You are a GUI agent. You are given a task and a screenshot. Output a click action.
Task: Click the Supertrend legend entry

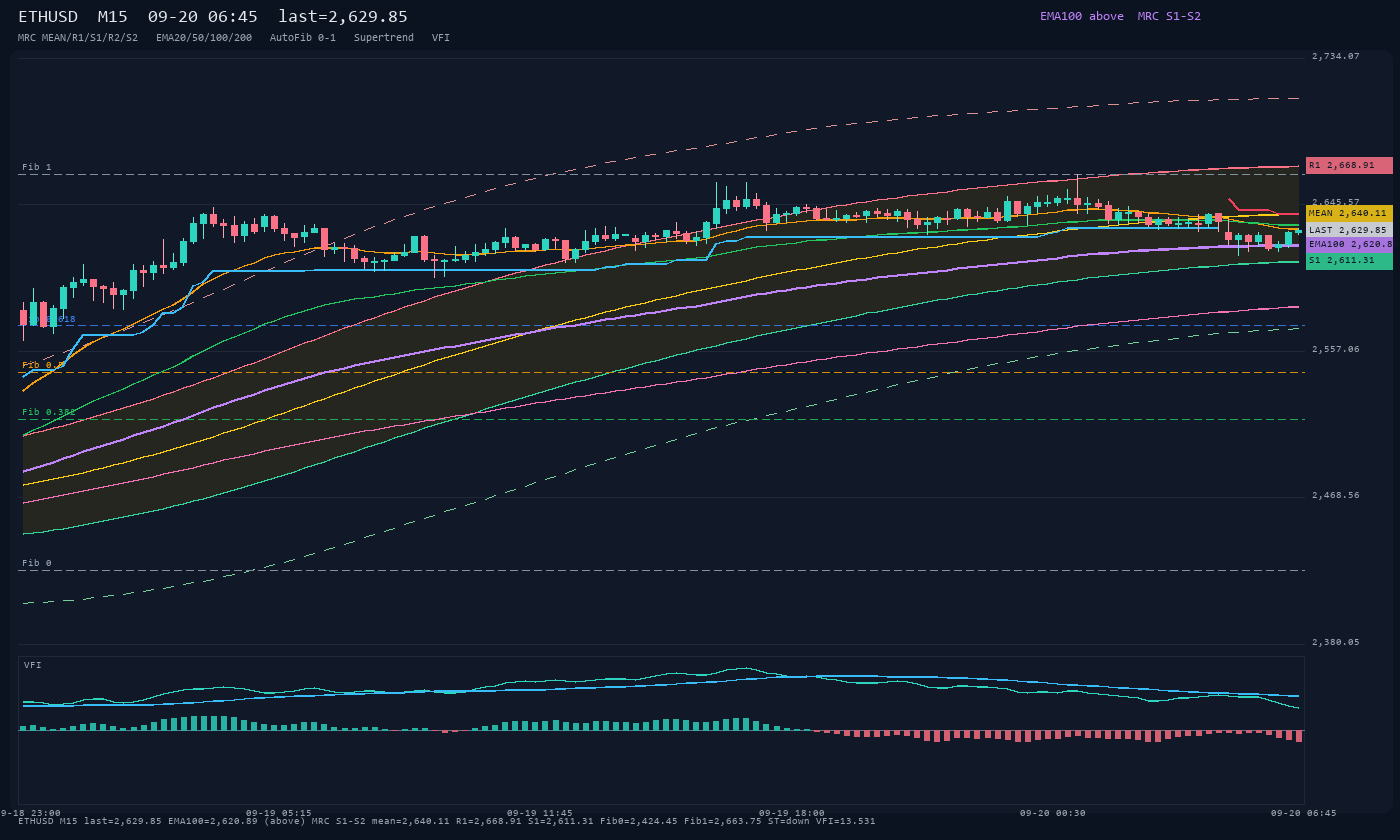tap(384, 38)
